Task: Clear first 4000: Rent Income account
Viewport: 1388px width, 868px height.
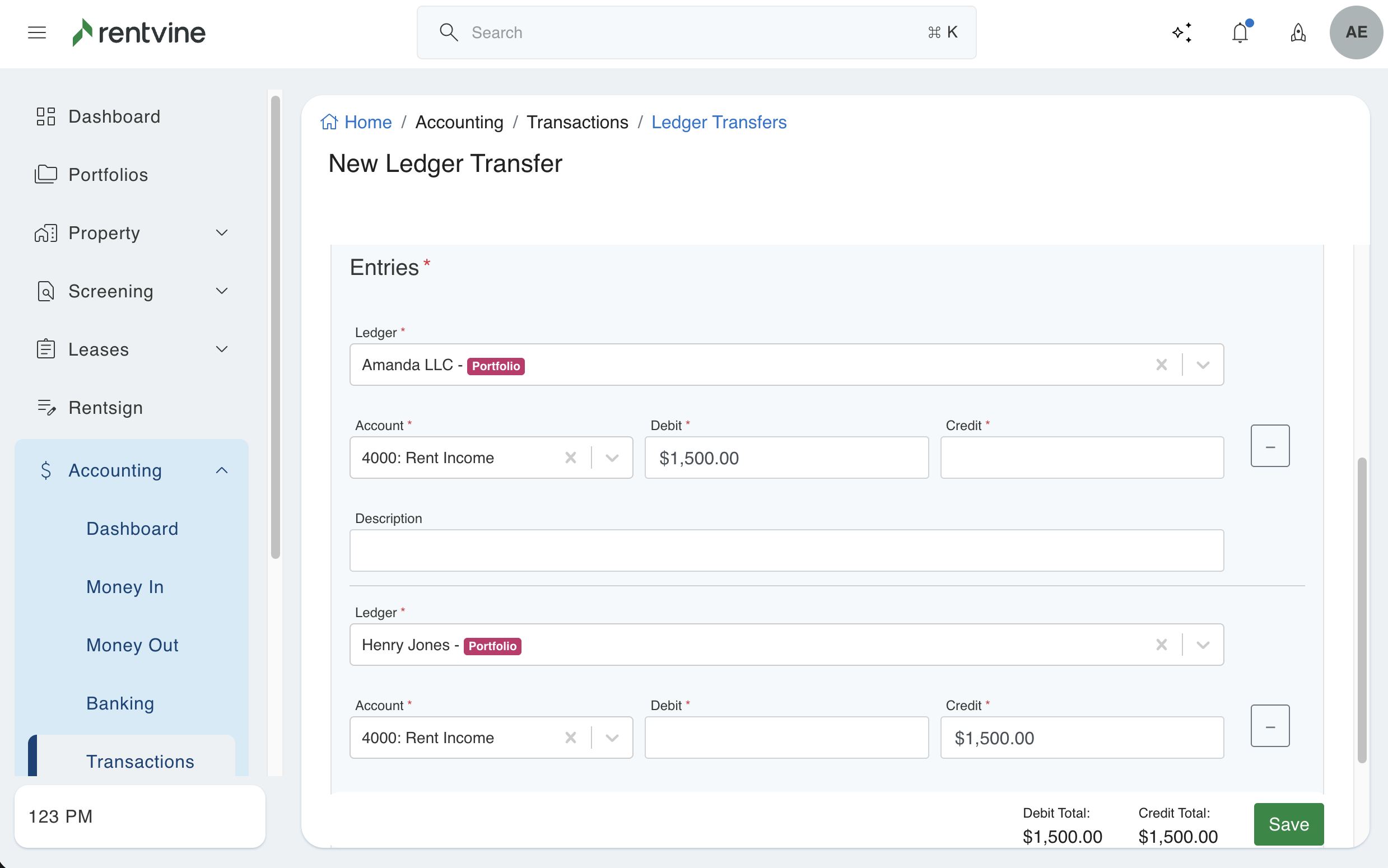Action: coord(570,458)
